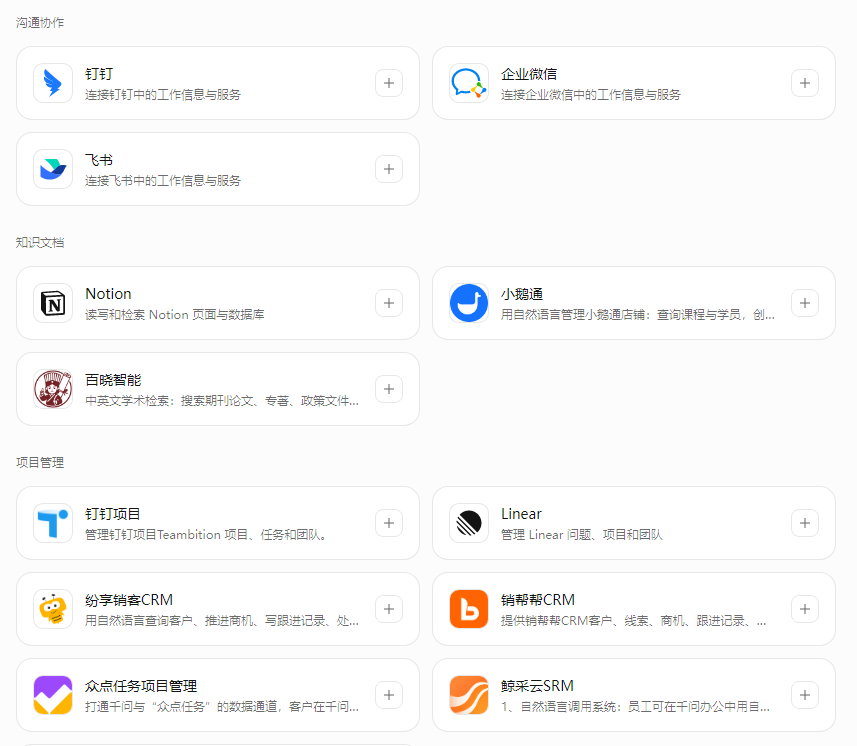Select the 纷享销客CRM card title

[x=129, y=600]
